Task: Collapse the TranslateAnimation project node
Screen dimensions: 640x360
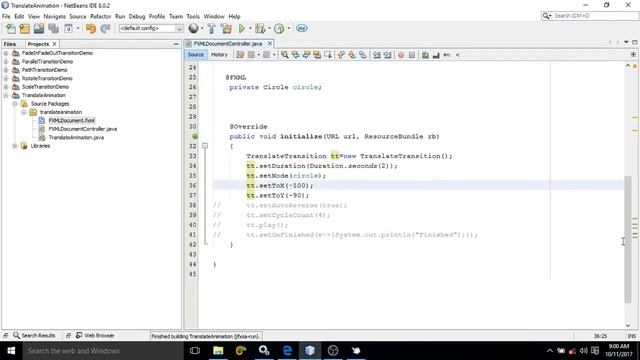Action: pos(6,95)
